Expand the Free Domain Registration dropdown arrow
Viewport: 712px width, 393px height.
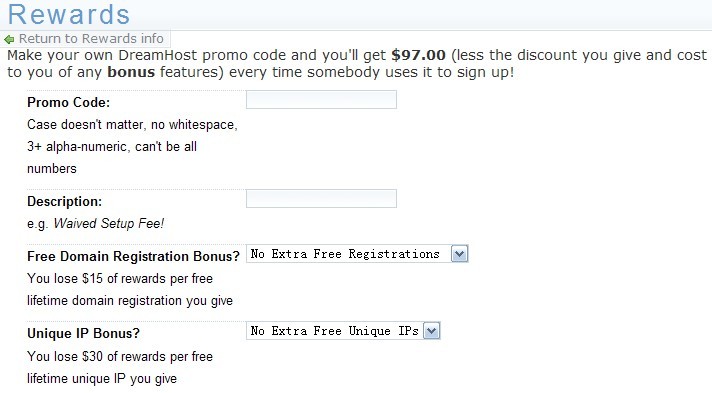click(459, 254)
